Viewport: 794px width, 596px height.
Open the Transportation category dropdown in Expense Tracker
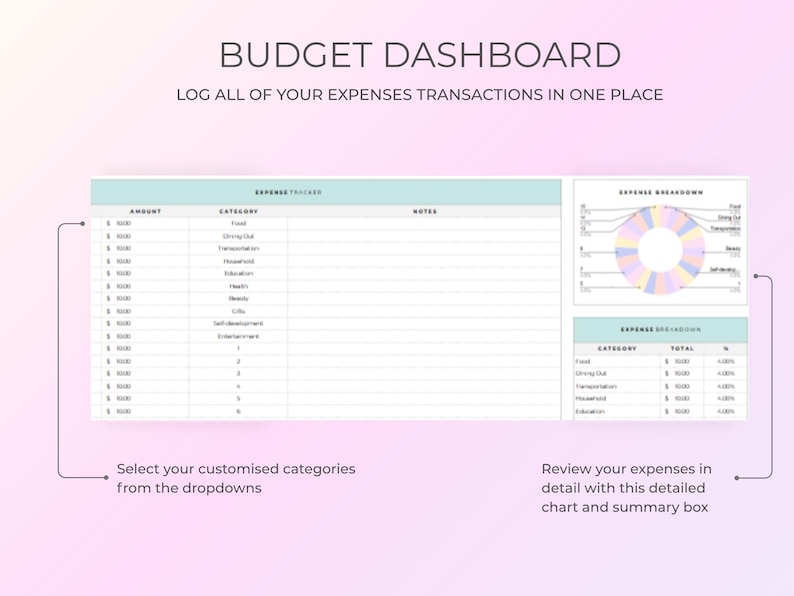pos(239,249)
